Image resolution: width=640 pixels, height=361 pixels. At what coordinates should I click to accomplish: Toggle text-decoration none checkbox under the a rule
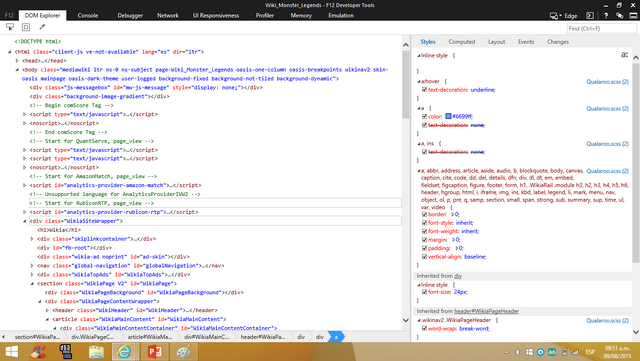[x=424, y=125]
